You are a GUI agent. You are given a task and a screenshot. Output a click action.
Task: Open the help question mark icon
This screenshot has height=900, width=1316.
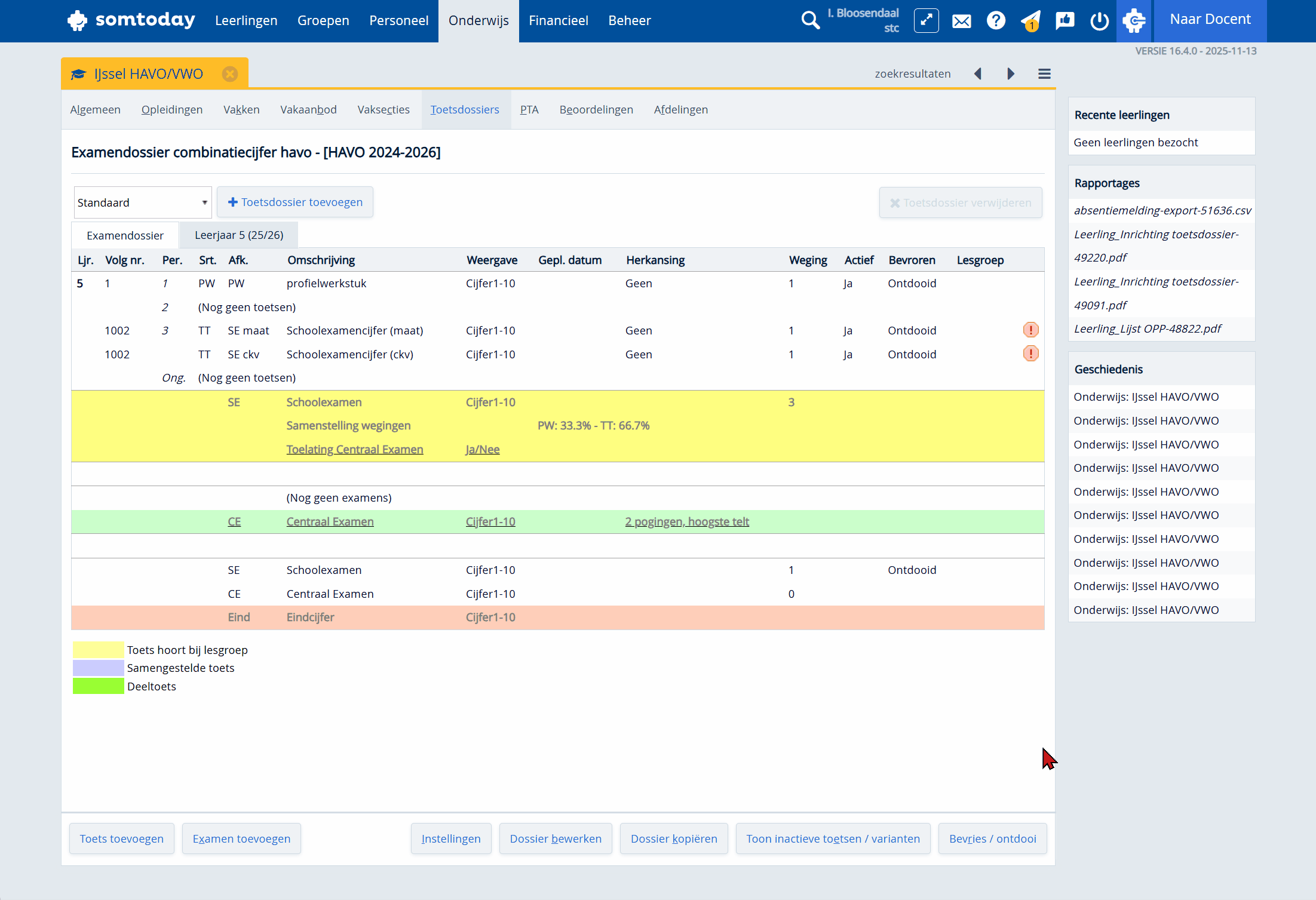[x=996, y=21]
